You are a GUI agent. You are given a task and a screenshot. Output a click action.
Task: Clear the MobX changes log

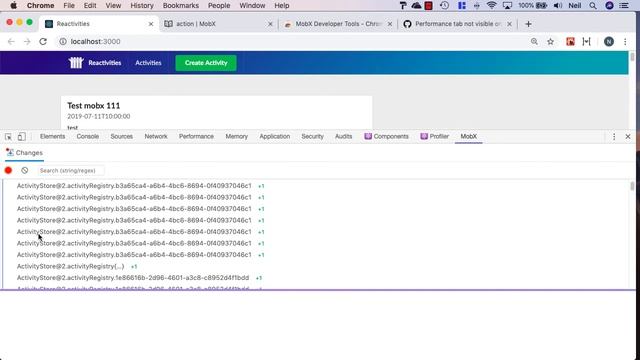pos(24,170)
